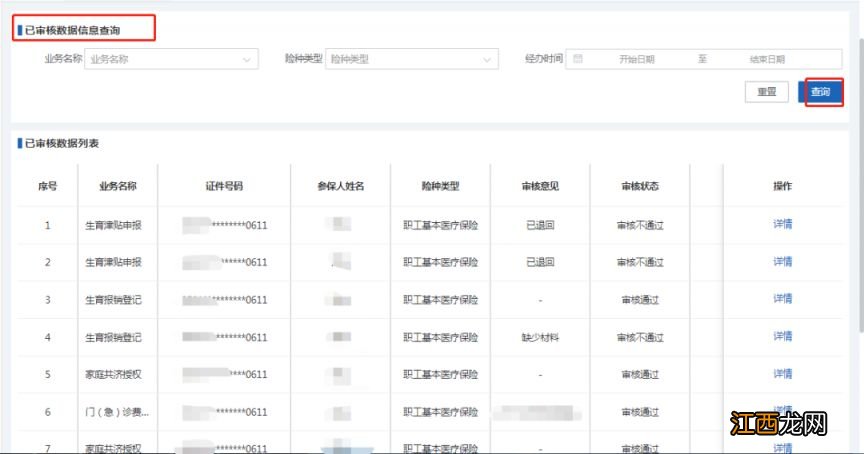The image size is (864, 454).
Task: Open the 险种类型 dropdown
Action: pyautogui.click(x=412, y=59)
